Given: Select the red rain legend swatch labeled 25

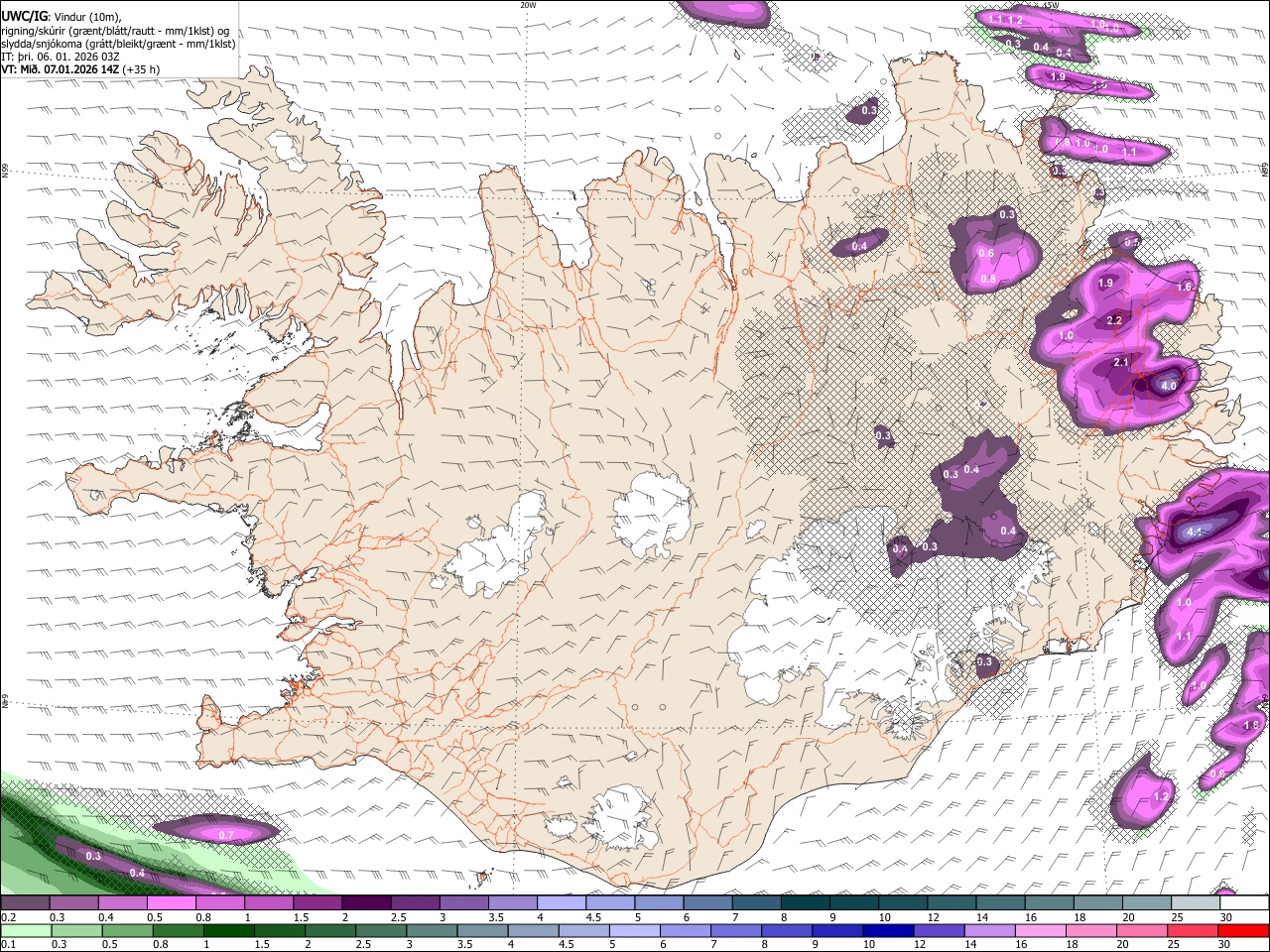Looking at the screenshot, I should click(x=1193, y=931).
